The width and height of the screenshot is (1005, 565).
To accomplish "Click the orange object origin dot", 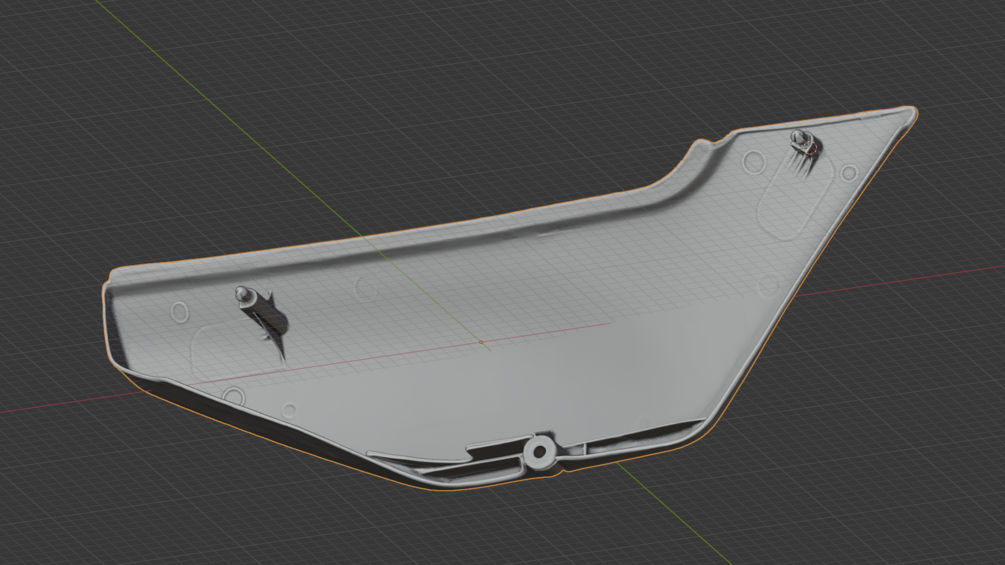I will 481,343.
